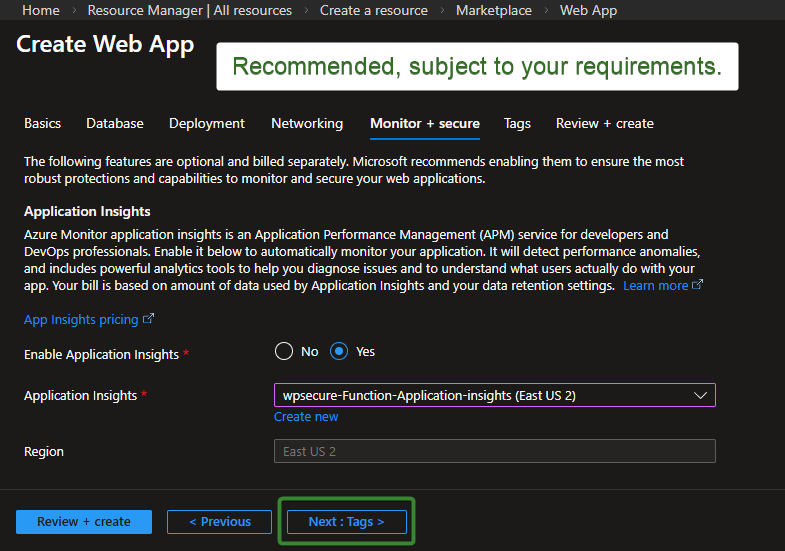Select No for Enable Application Insights
Screen dimensions: 785x551
pos(284,351)
